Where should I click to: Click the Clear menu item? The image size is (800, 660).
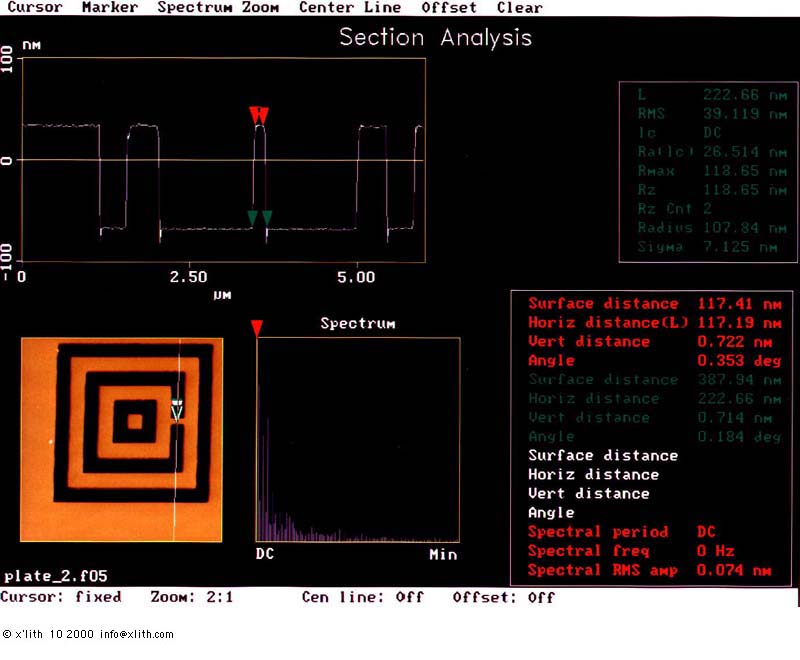click(519, 8)
